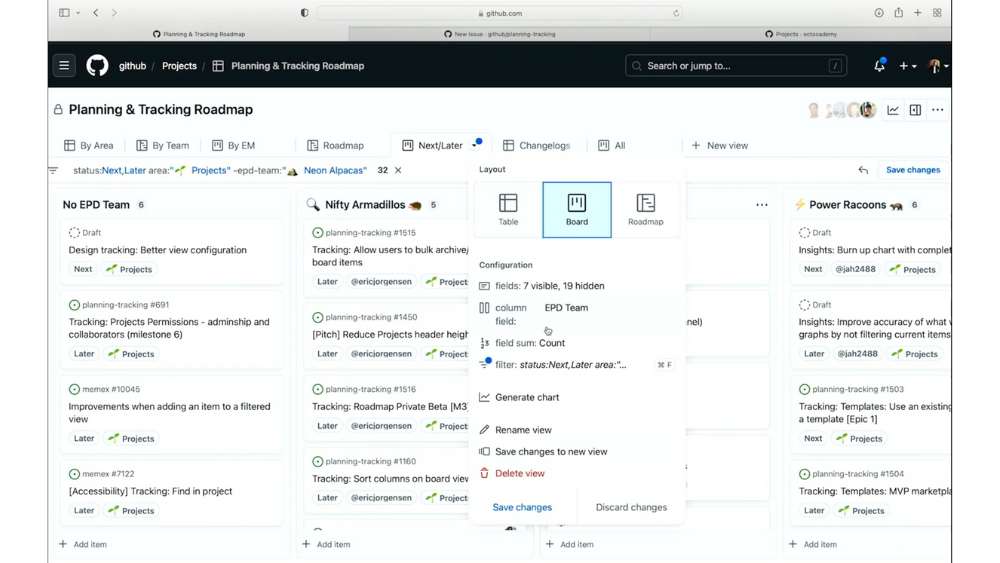Select Table layout
This screenshot has width=1000, height=563.
tap(508, 210)
